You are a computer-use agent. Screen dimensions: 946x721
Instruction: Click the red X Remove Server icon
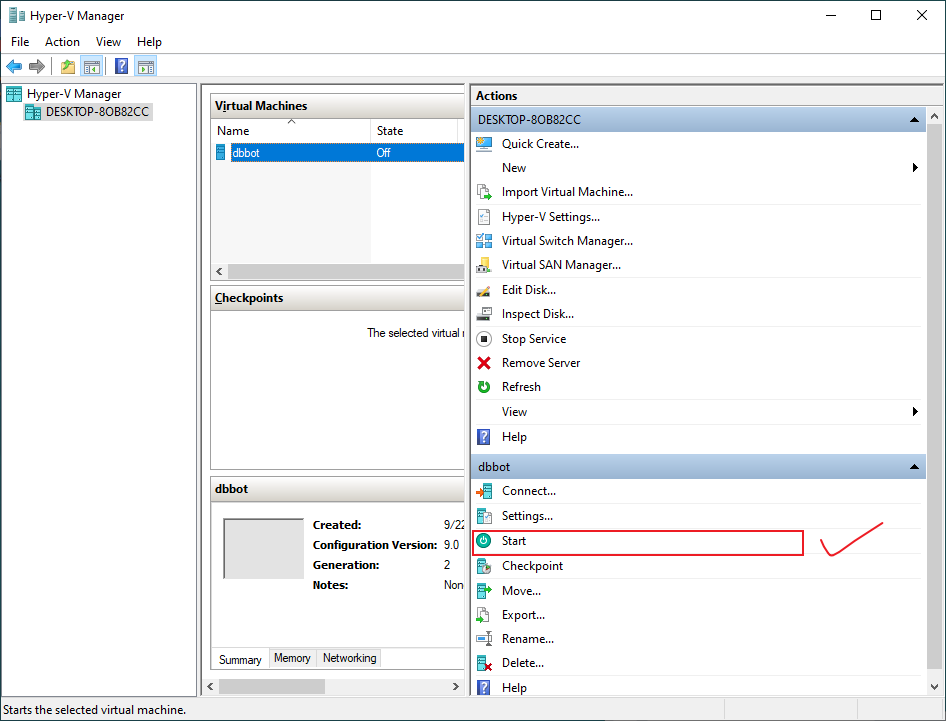point(484,363)
